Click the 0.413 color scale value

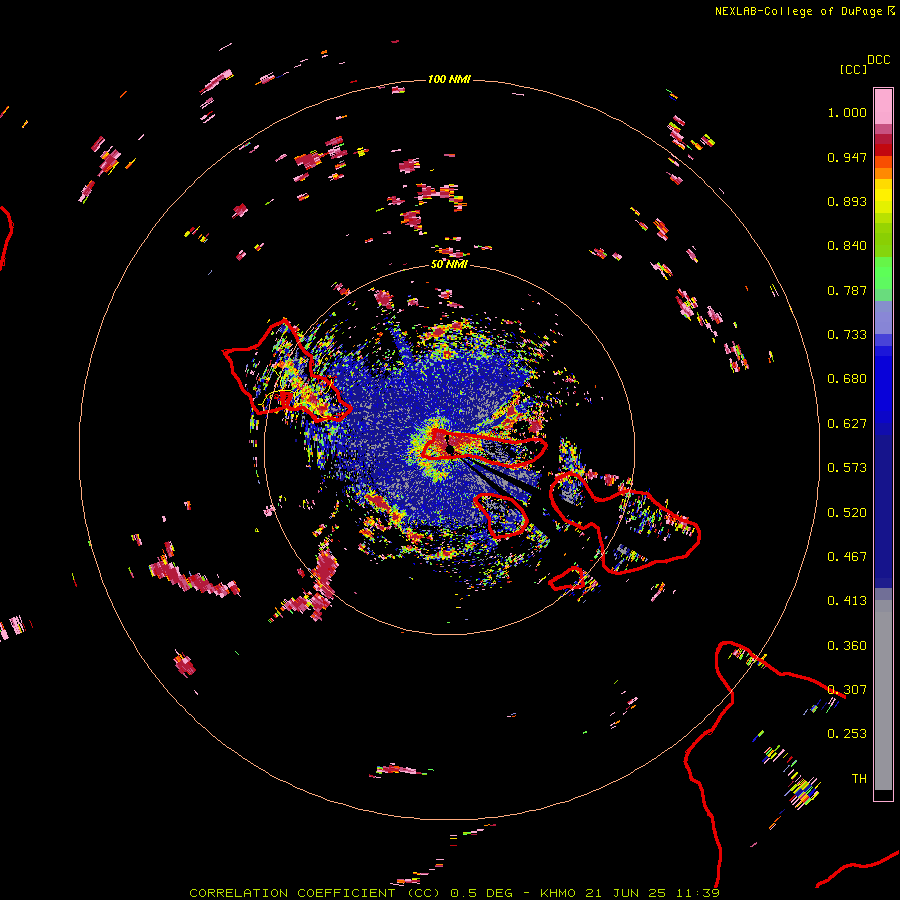(847, 601)
